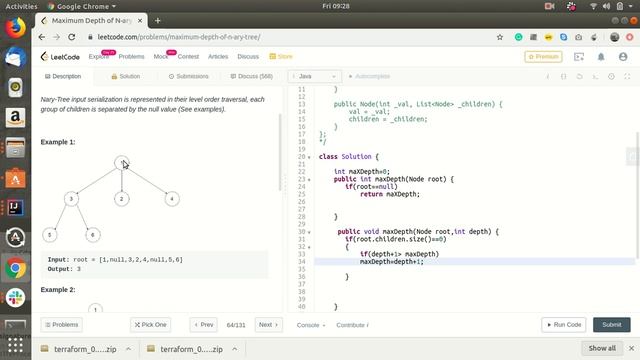Open the Store nav link

281,57
